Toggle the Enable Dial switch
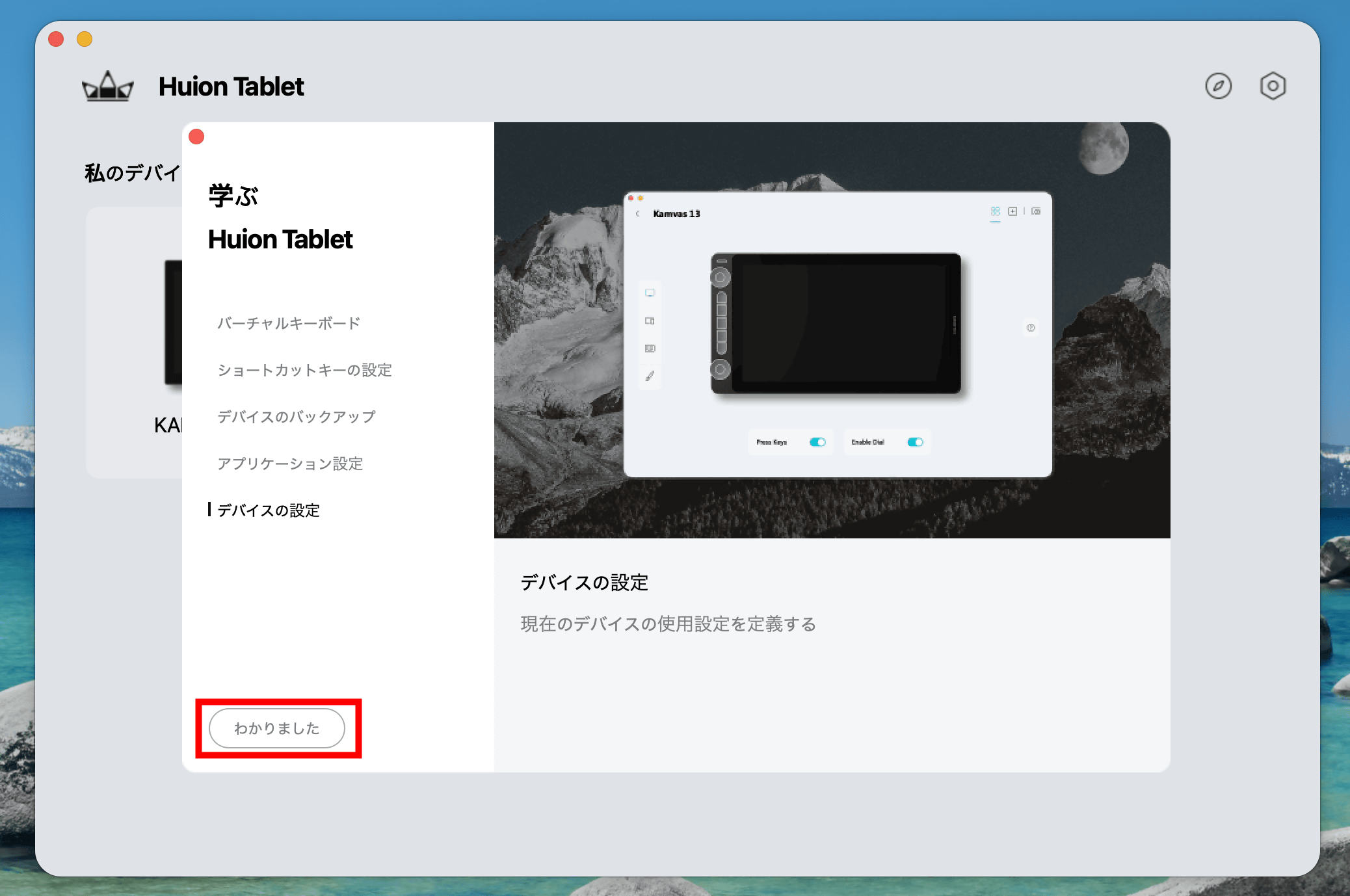Viewport: 1350px width, 896px height. (915, 442)
